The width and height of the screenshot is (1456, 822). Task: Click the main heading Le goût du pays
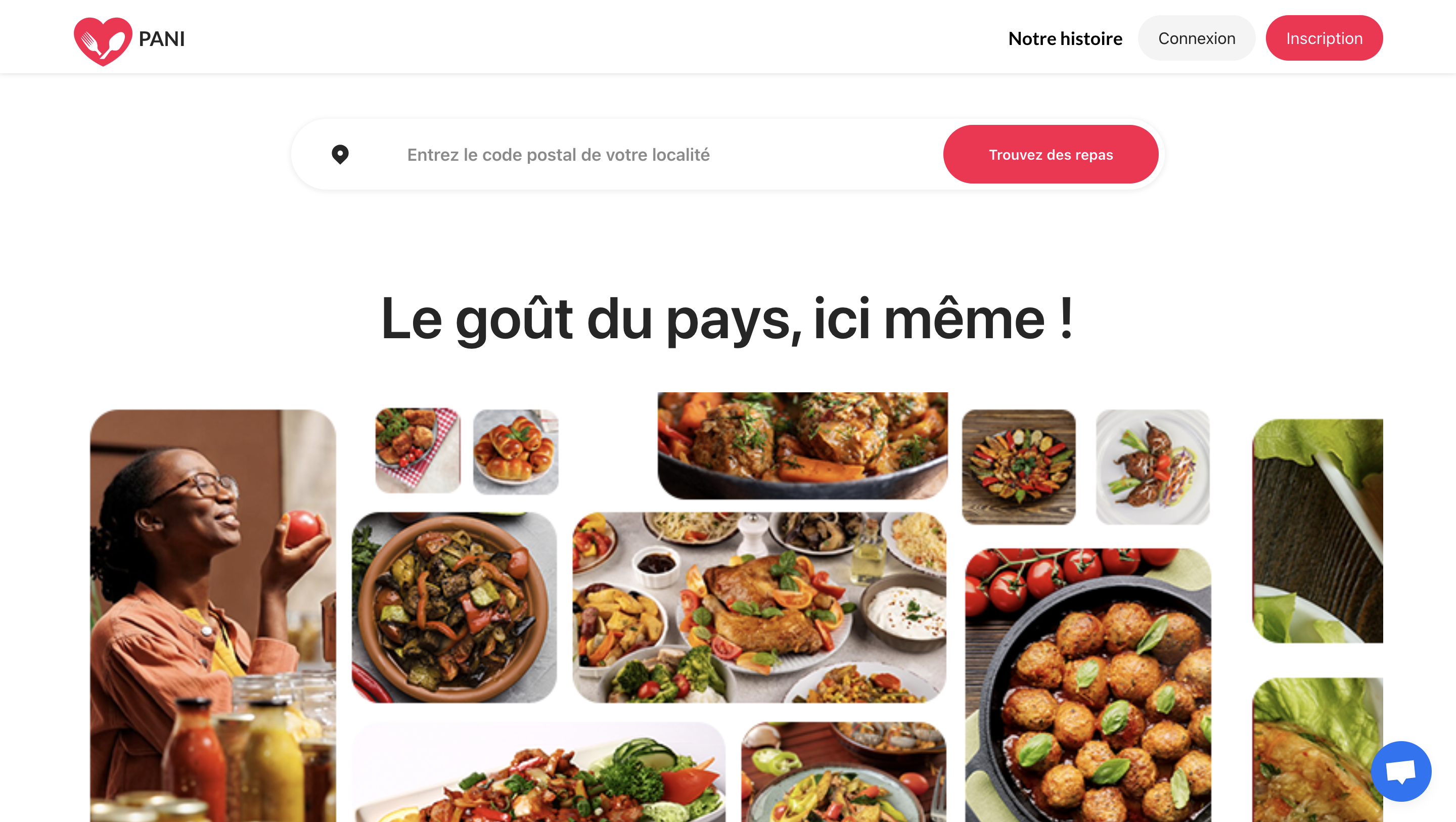[x=727, y=318]
